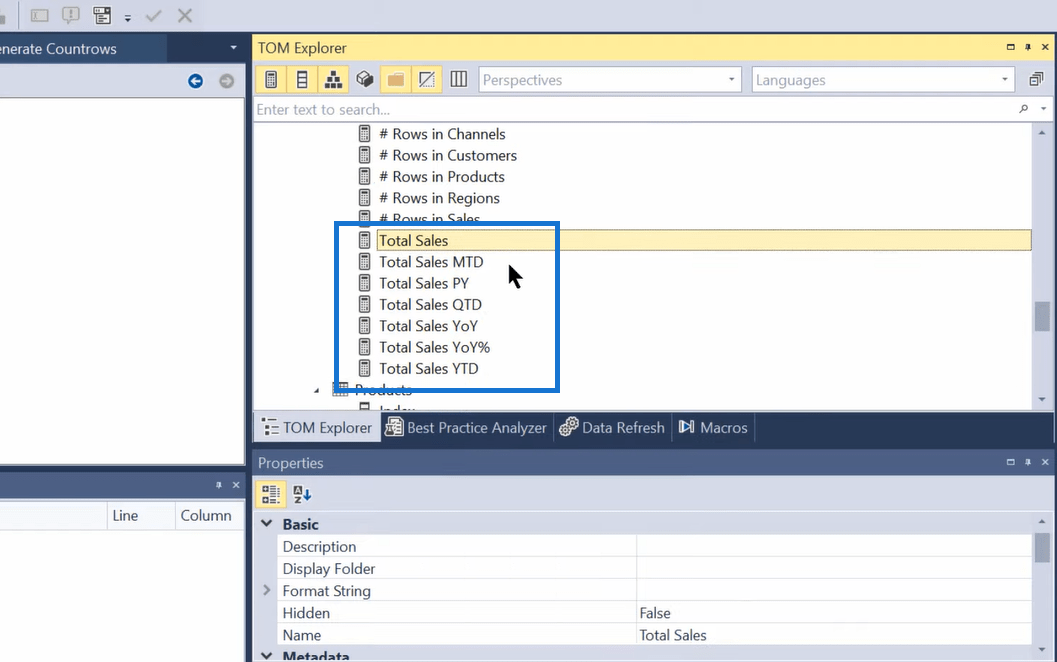
Task: Click the measure icon beside Total Sales YTD
Action: pyautogui.click(x=365, y=369)
